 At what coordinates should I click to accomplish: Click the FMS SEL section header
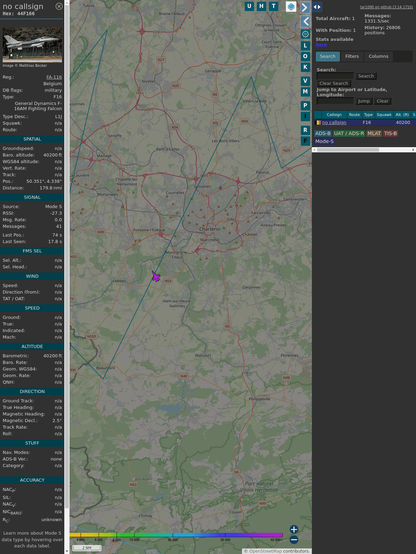coord(32,251)
